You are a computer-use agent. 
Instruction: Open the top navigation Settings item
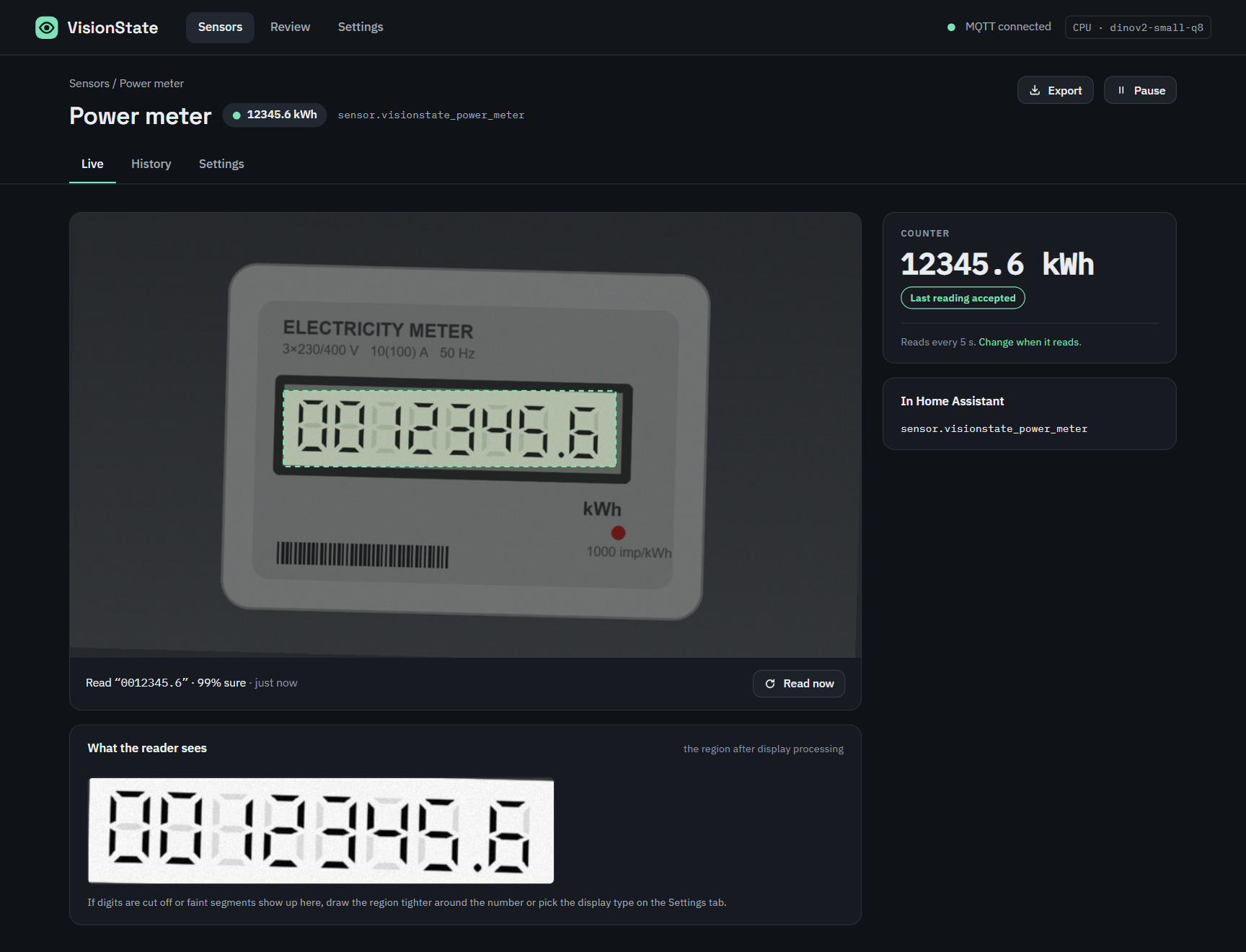[361, 27]
